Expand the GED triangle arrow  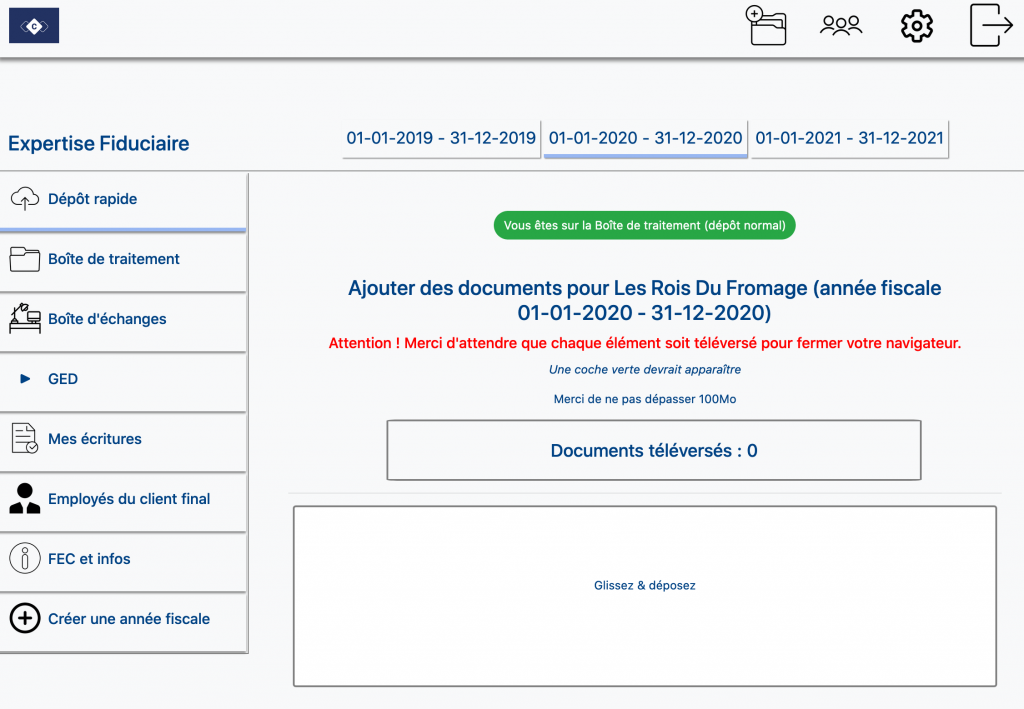[25, 379]
